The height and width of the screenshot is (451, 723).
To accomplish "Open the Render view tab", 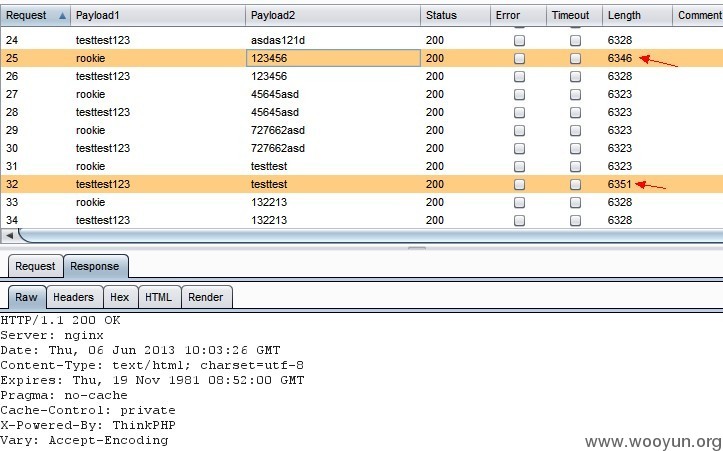I will coord(207,297).
